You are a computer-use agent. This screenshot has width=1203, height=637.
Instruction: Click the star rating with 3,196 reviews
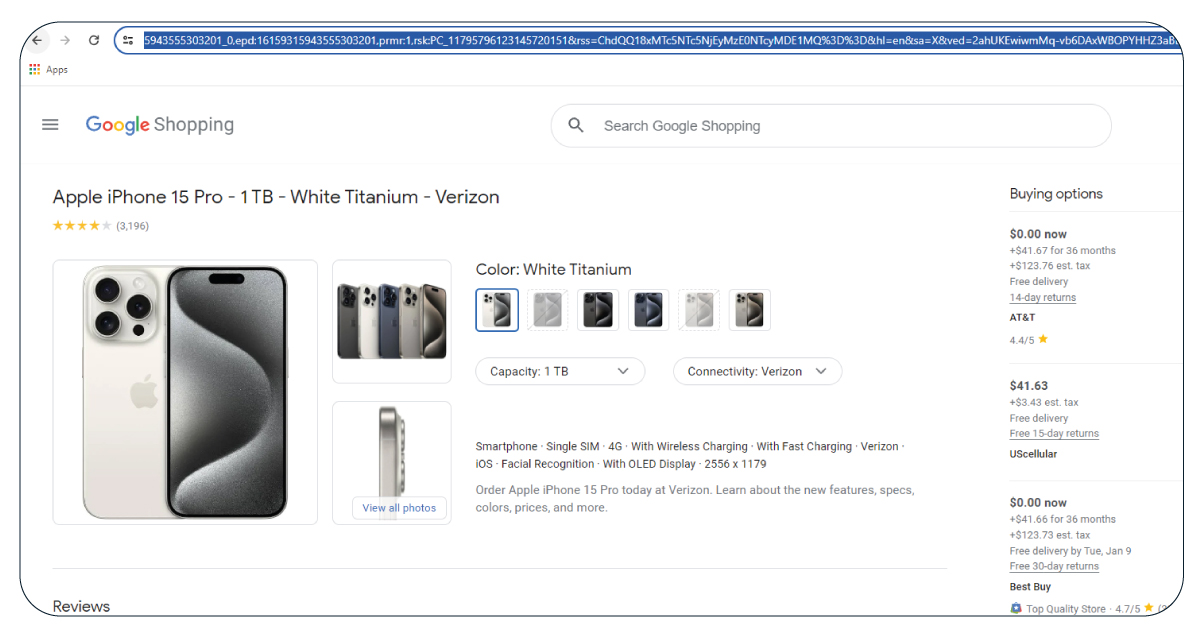(101, 226)
